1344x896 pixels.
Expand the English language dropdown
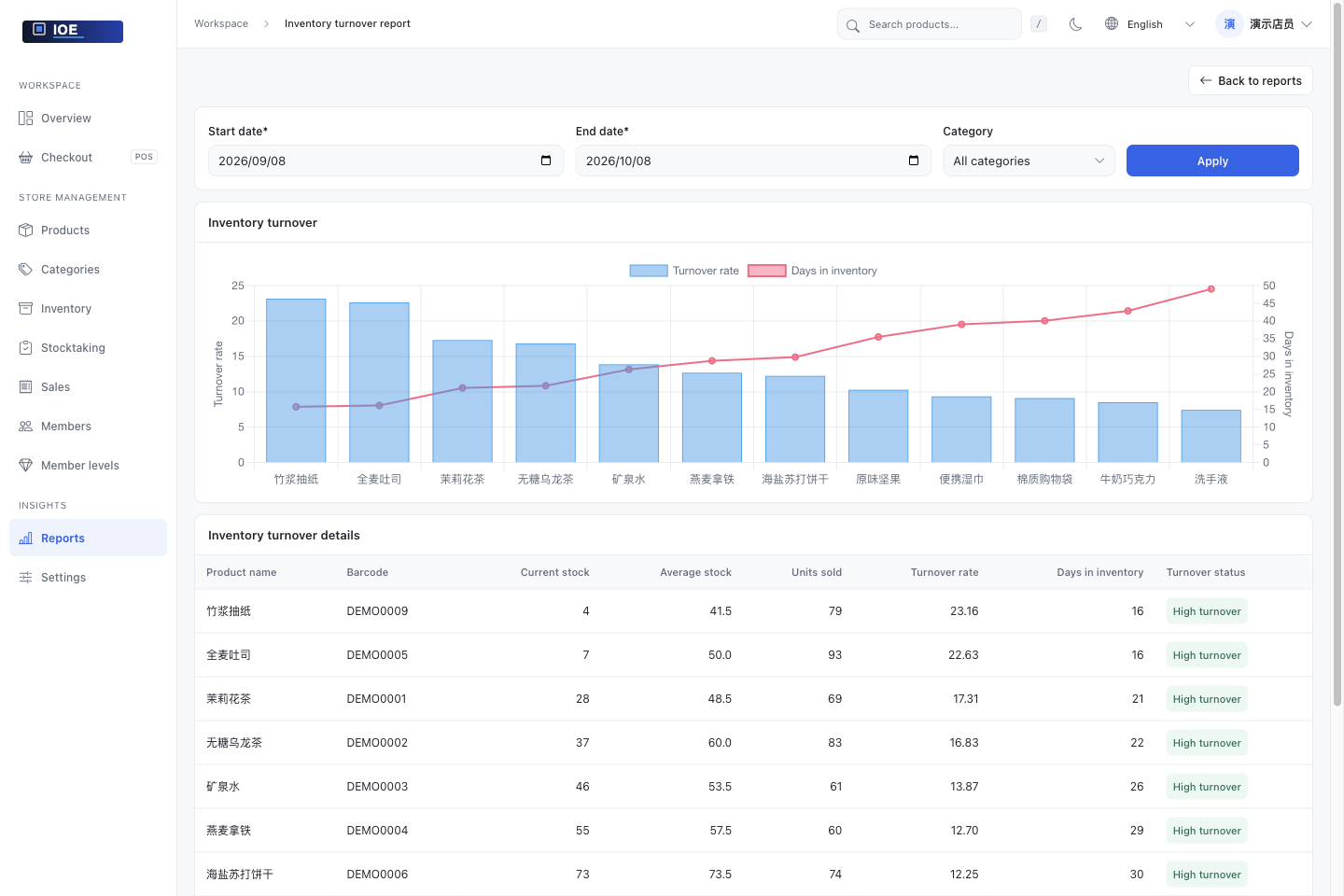(1150, 24)
